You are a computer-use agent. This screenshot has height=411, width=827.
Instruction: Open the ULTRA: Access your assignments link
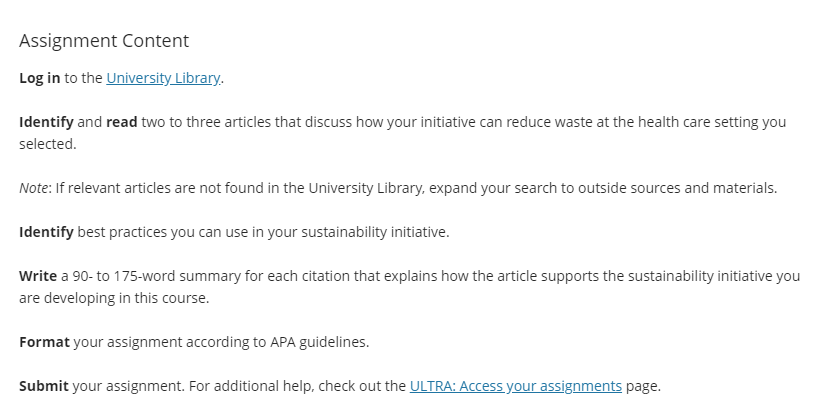pyautogui.click(x=516, y=386)
